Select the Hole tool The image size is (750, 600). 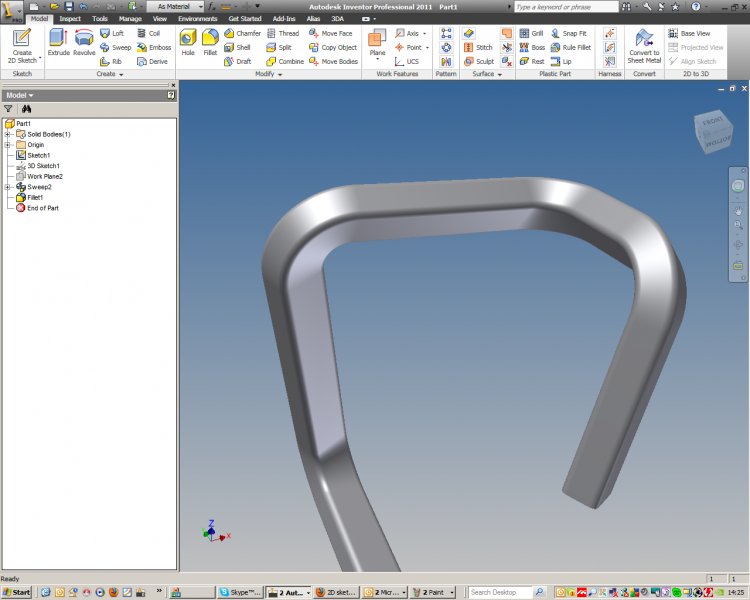click(188, 43)
